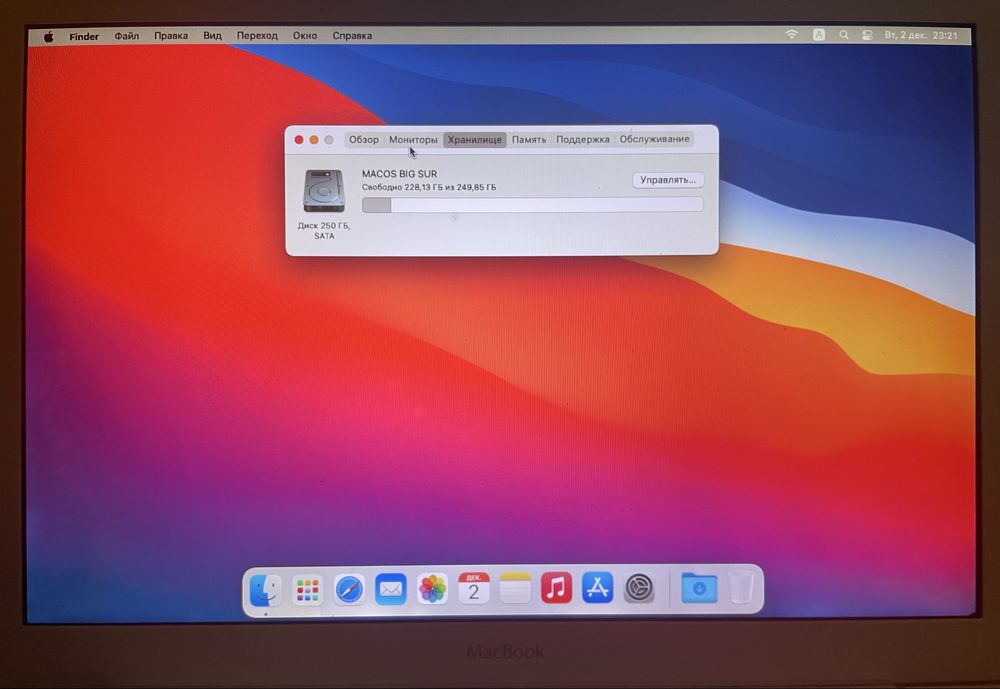Open Calendar icon showing 2
The width and height of the screenshot is (1000, 689).
point(474,588)
